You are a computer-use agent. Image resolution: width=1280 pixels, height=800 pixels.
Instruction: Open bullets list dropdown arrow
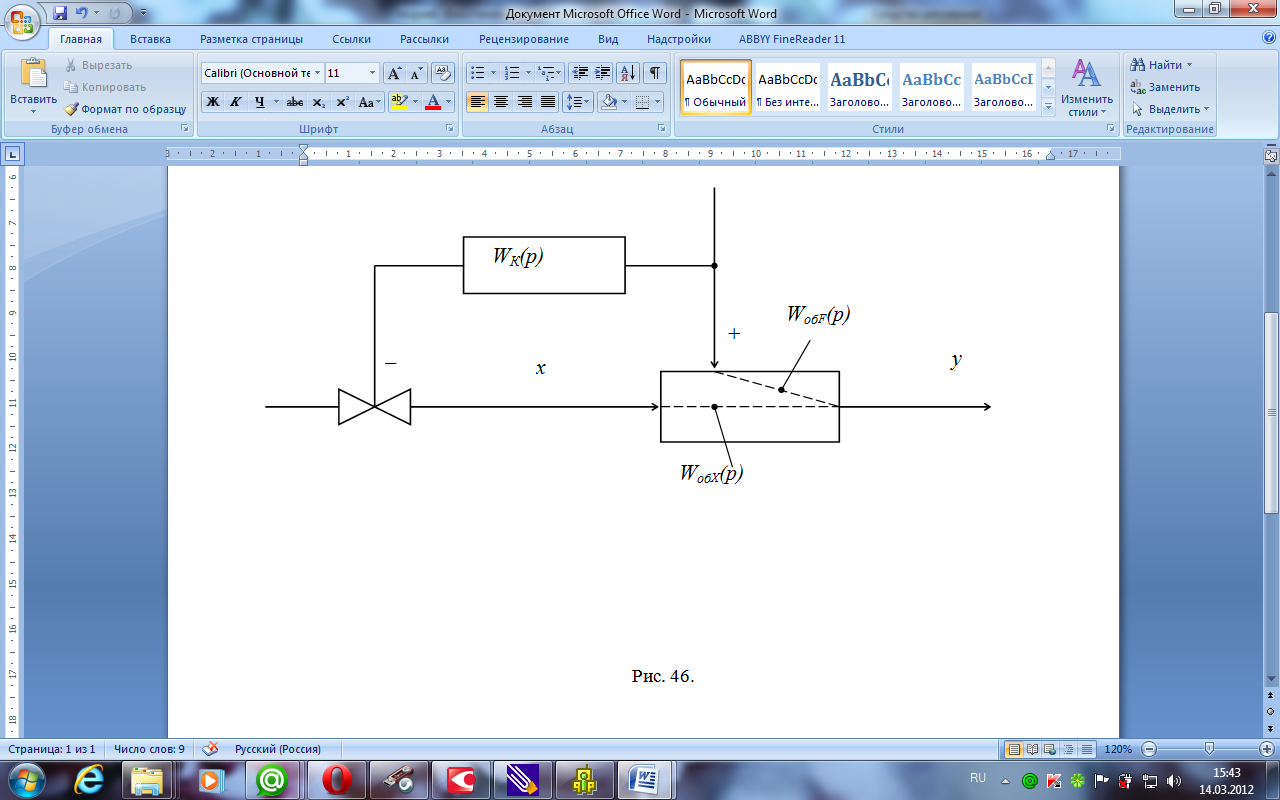pos(493,73)
